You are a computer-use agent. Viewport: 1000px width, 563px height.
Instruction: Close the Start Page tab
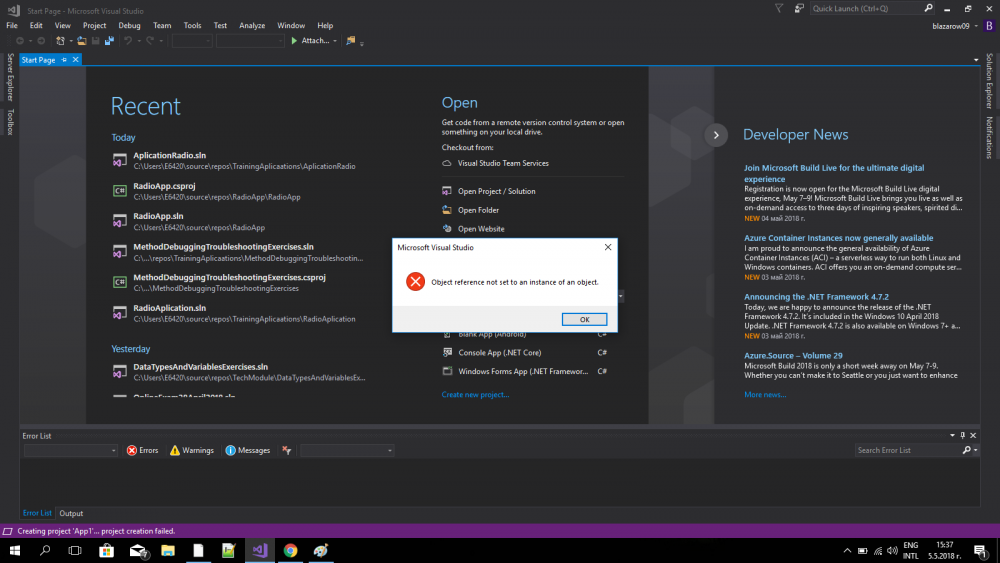pyautogui.click(x=75, y=60)
